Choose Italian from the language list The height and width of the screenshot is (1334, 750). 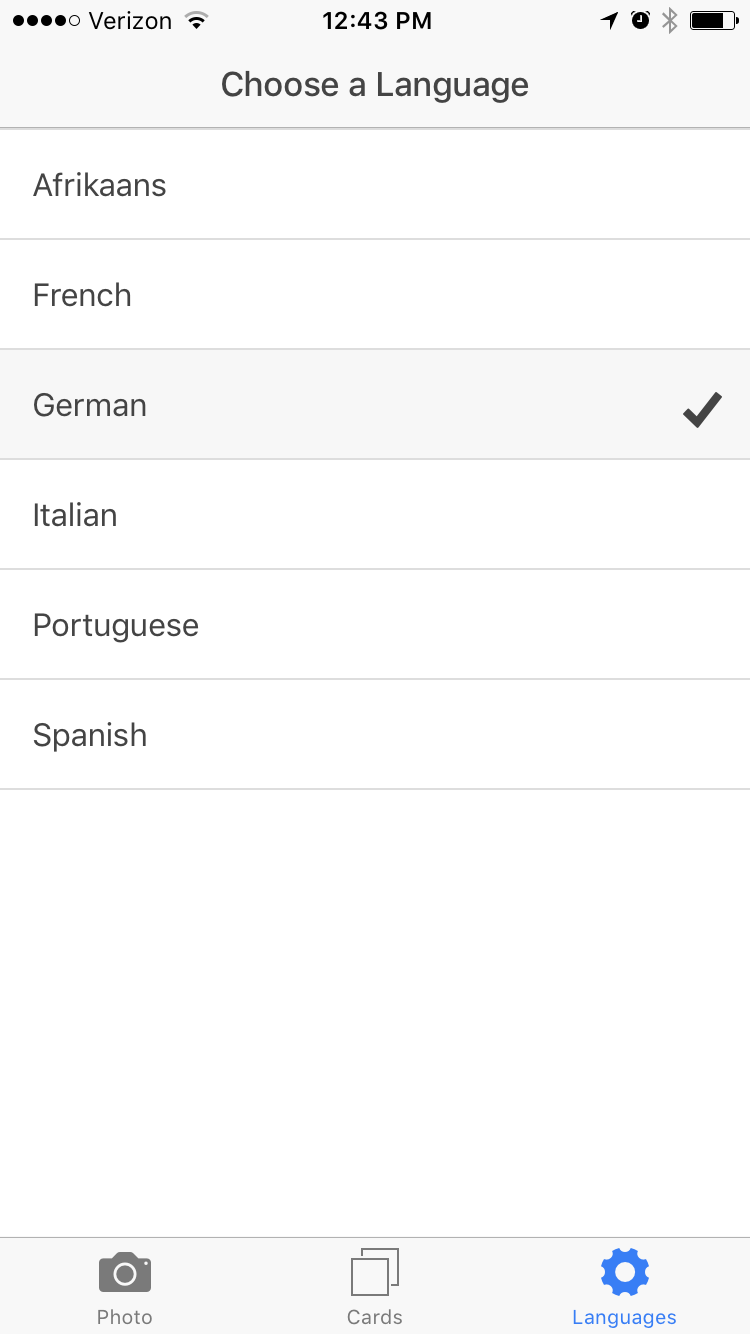click(x=375, y=515)
